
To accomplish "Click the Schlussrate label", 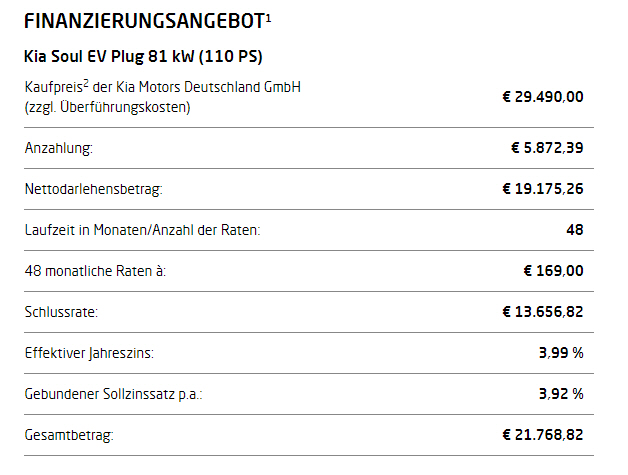I will click(x=62, y=312).
